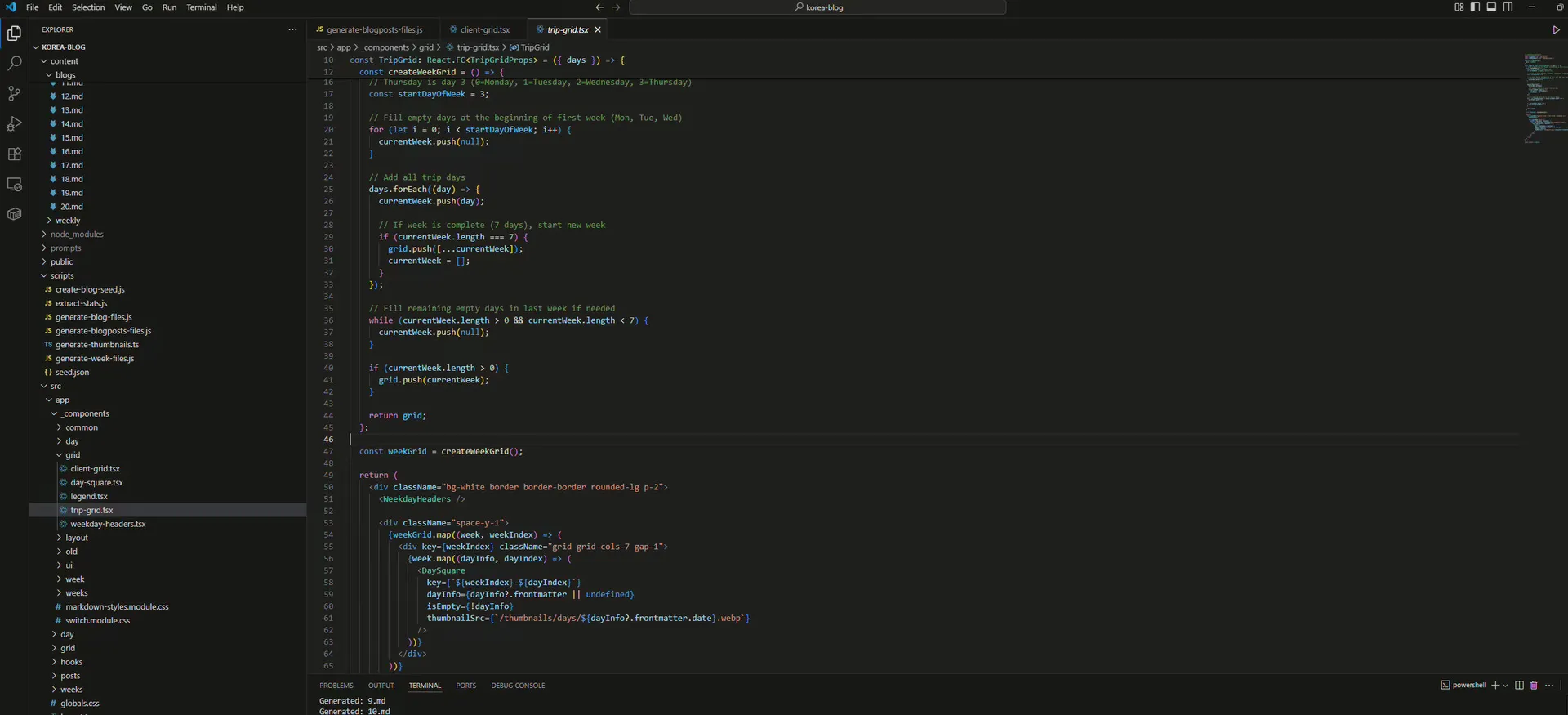
Task: Switch to the client-grid.tsx tab
Action: [483, 29]
